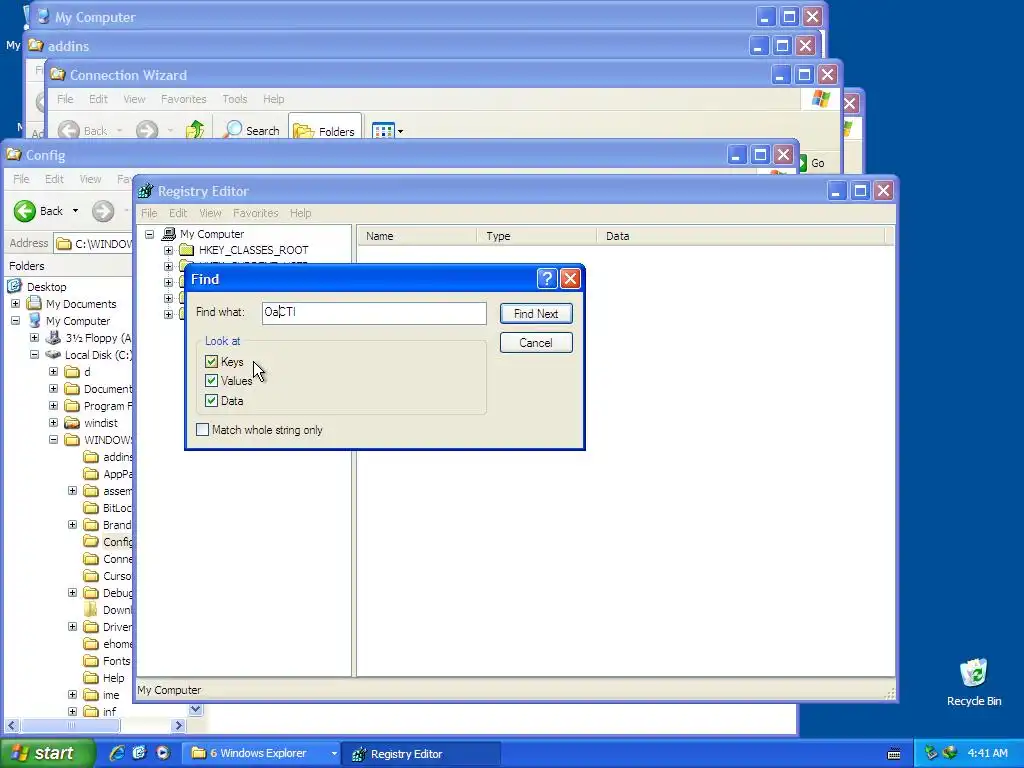Screen dimensions: 1024x768
Task: Select the 3½ Floppy drive icon
Action: click(53, 338)
